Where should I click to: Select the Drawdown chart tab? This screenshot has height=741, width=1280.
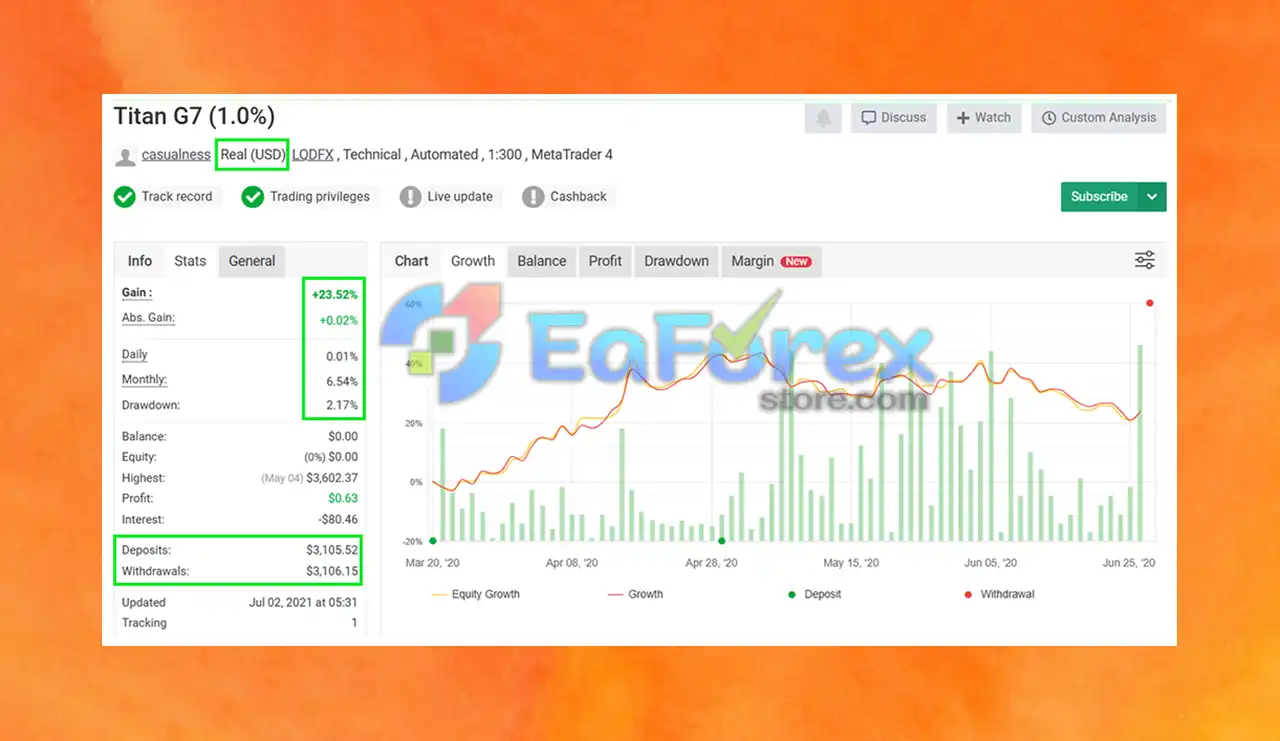pyautogui.click(x=676, y=261)
